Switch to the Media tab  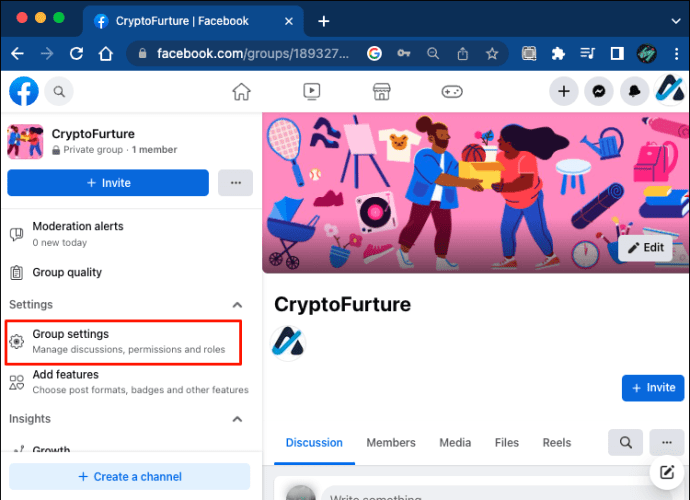tap(455, 443)
